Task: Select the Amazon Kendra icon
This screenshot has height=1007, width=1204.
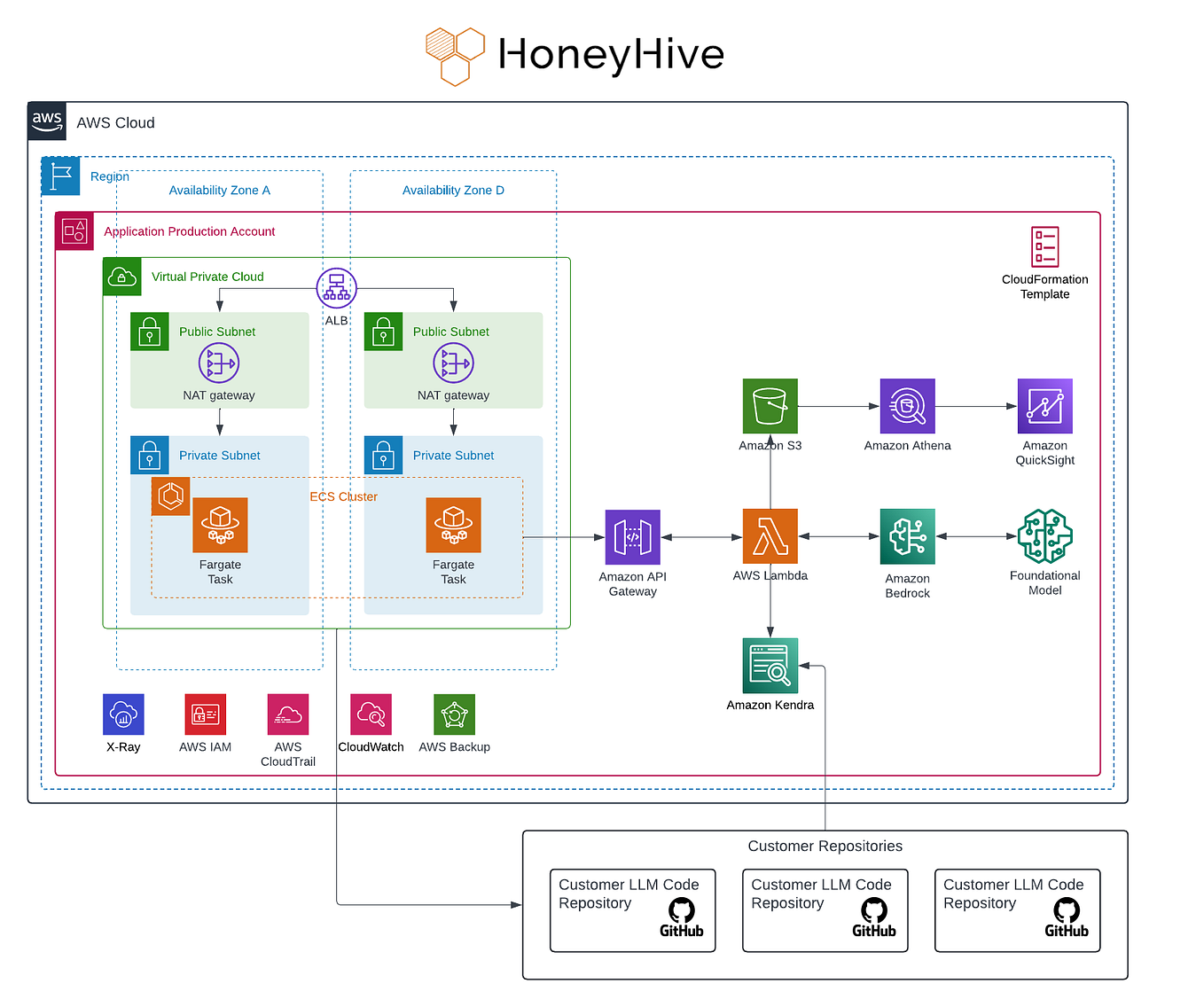Action: point(770,666)
